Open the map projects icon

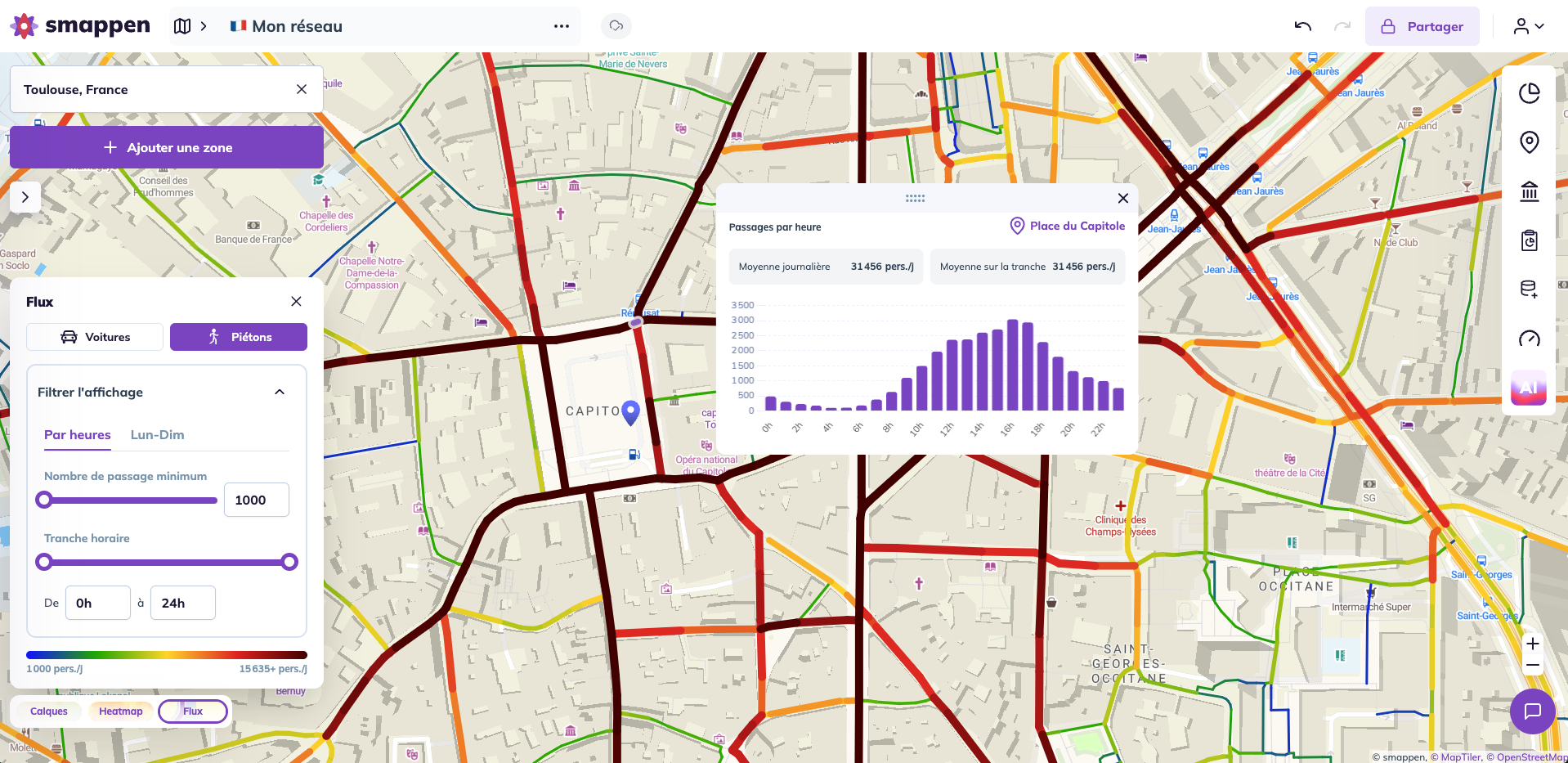click(182, 26)
